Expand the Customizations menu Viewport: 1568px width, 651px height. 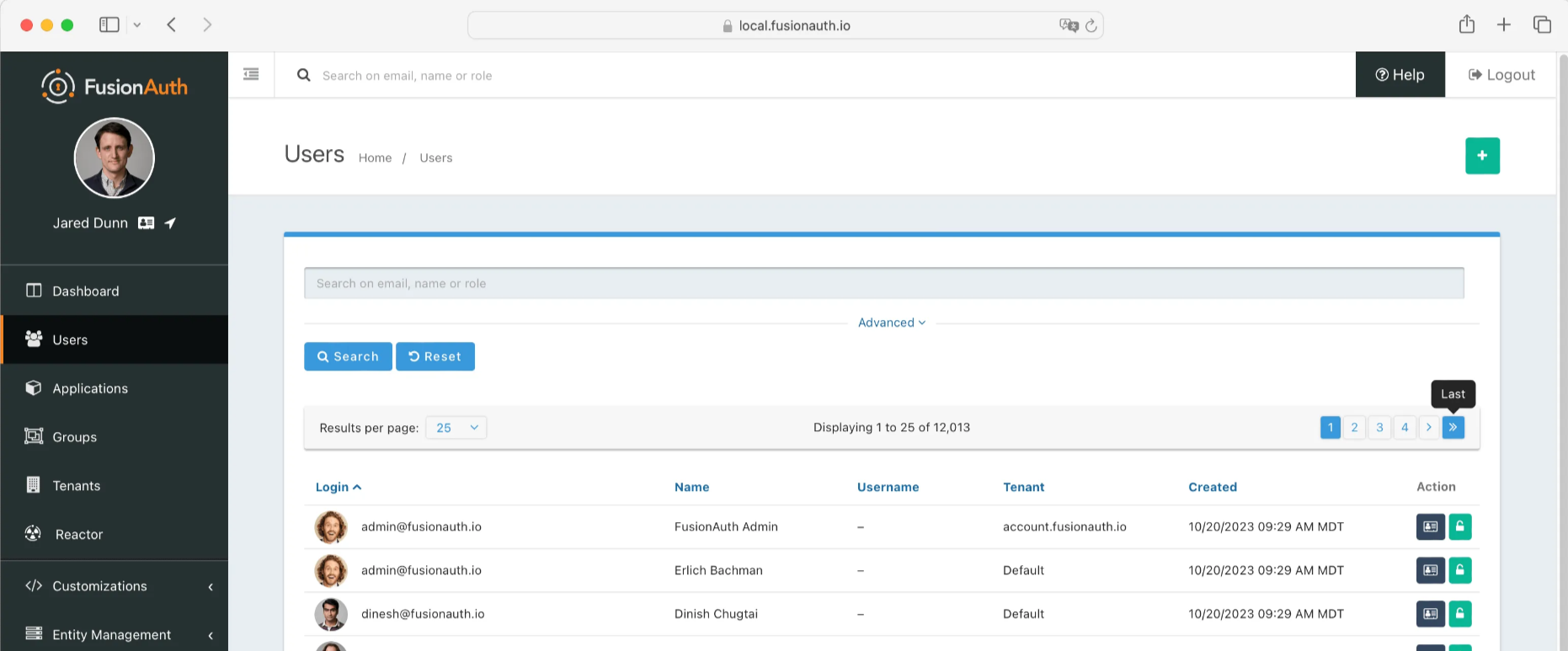pyautogui.click(x=115, y=586)
